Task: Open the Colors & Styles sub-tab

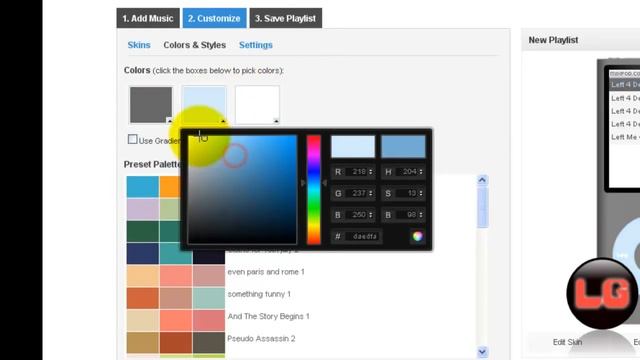Action: (194, 45)
